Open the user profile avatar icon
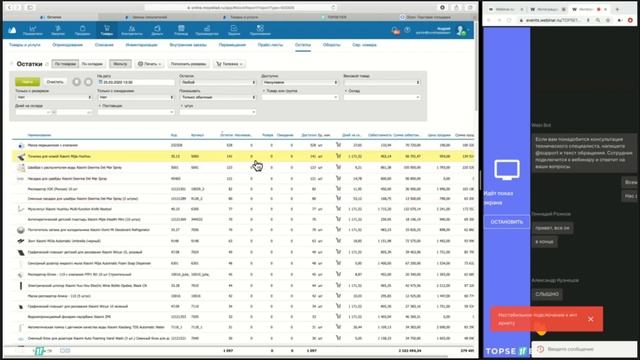The image size is (640, 360). pyautogui.click(x=461, y=31)
